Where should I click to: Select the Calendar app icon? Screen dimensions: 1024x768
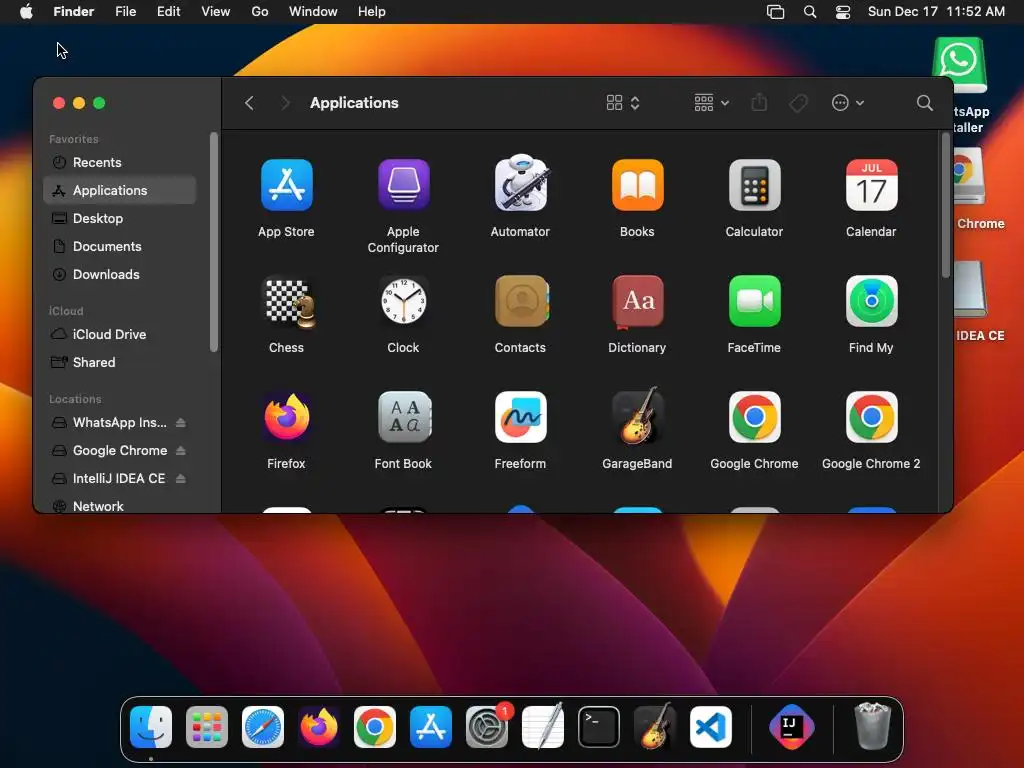[871, 185]
